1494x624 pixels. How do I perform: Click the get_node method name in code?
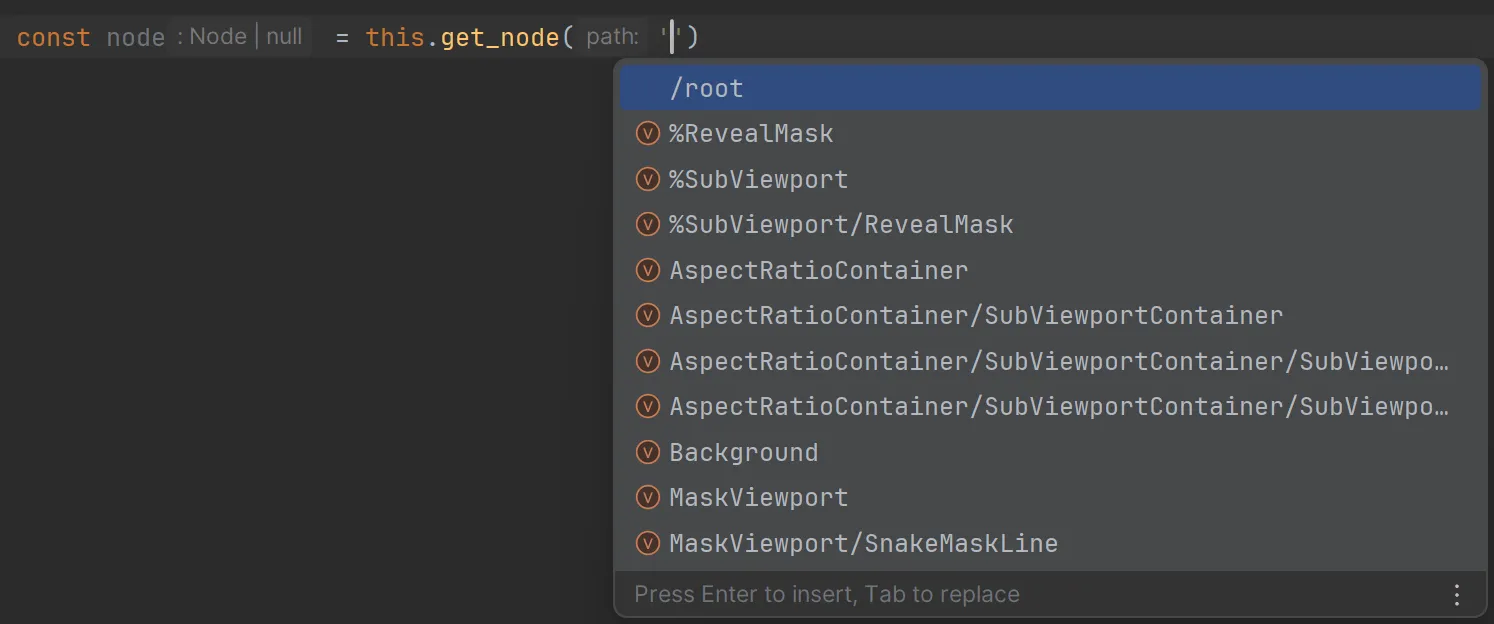[x=500, y=38]
